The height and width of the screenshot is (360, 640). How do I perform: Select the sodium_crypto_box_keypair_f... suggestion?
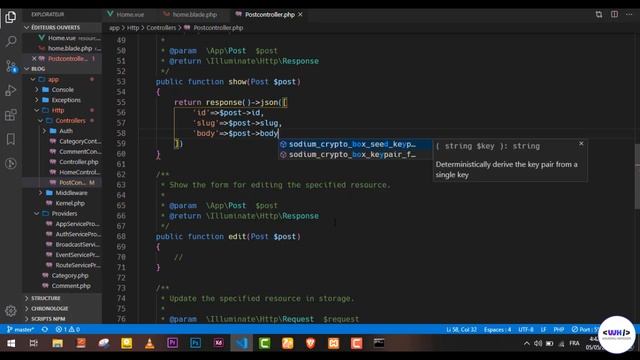(355, 155)
